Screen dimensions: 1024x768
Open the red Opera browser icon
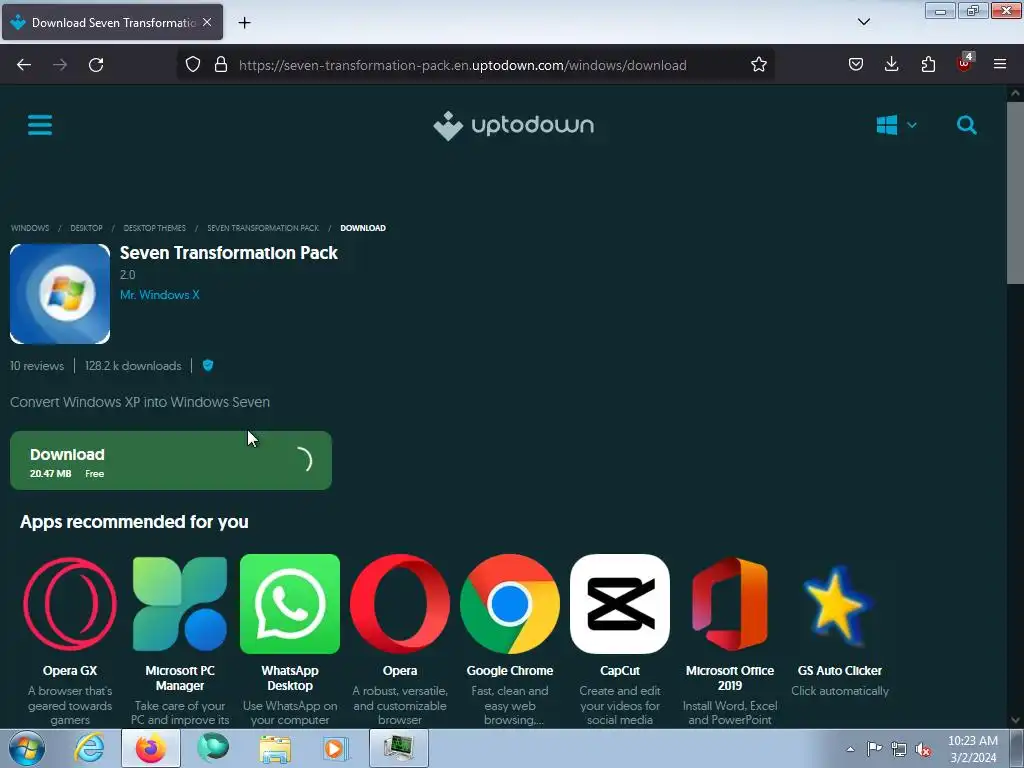400,604
